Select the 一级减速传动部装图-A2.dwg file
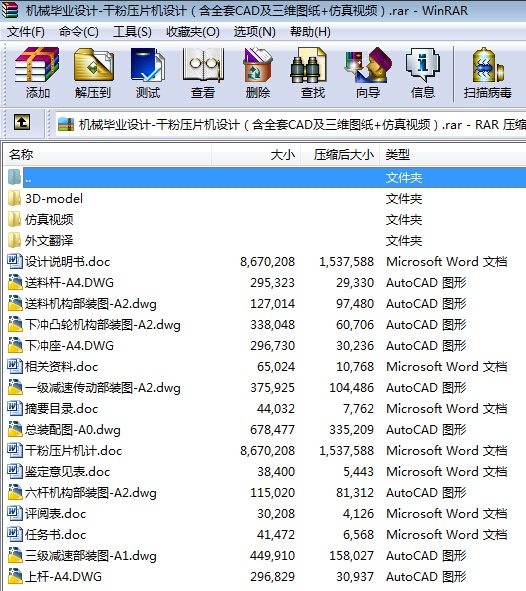The width and height of the screenshot is (526, 591). [x=103, y=388]
